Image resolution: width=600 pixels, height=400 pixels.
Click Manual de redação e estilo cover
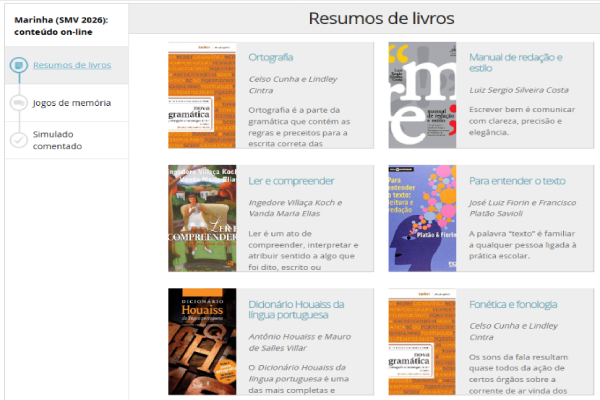pyautogui.click(x=422, y=95)
